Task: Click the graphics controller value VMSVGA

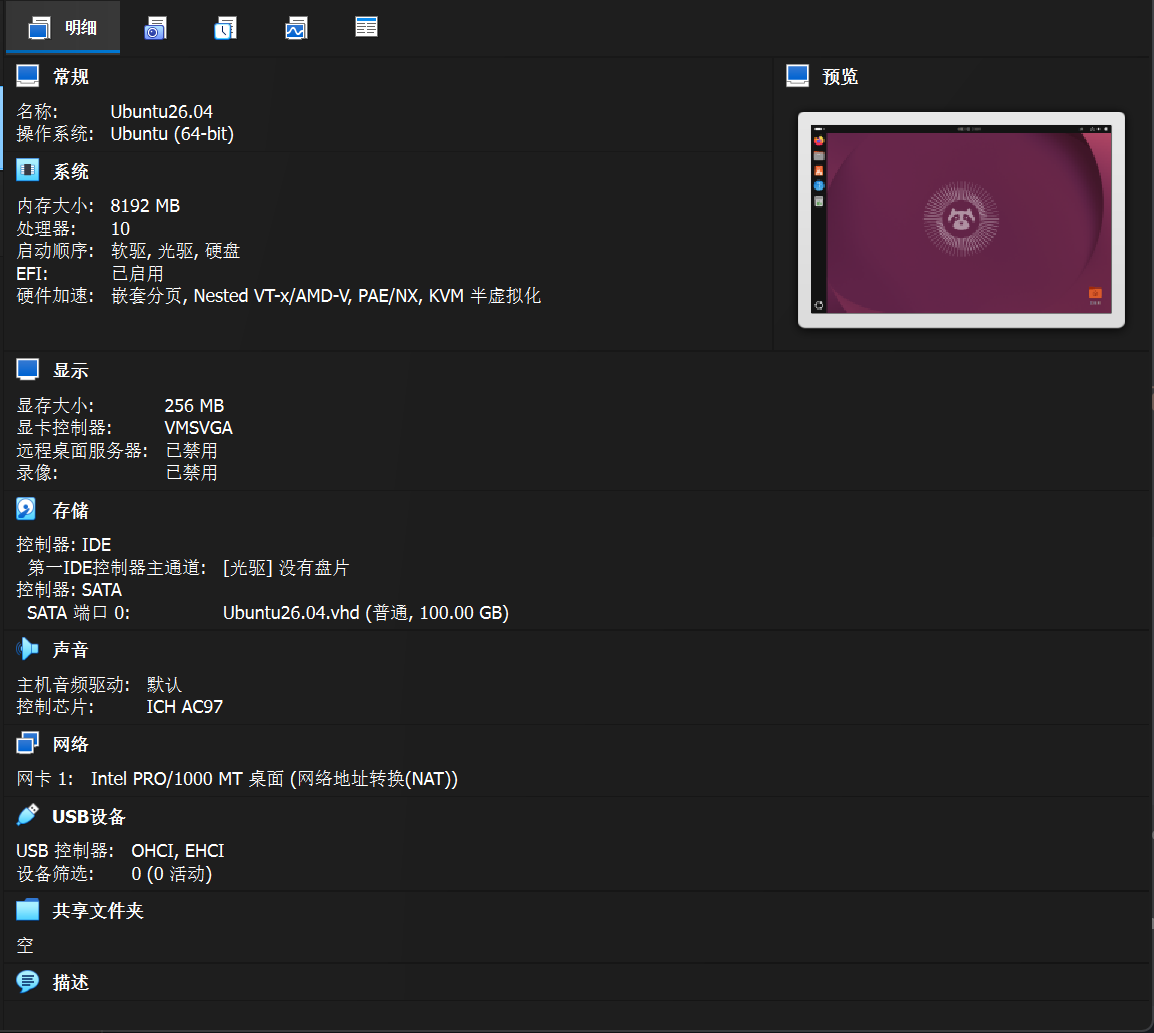Action: [x=199, y=428]
